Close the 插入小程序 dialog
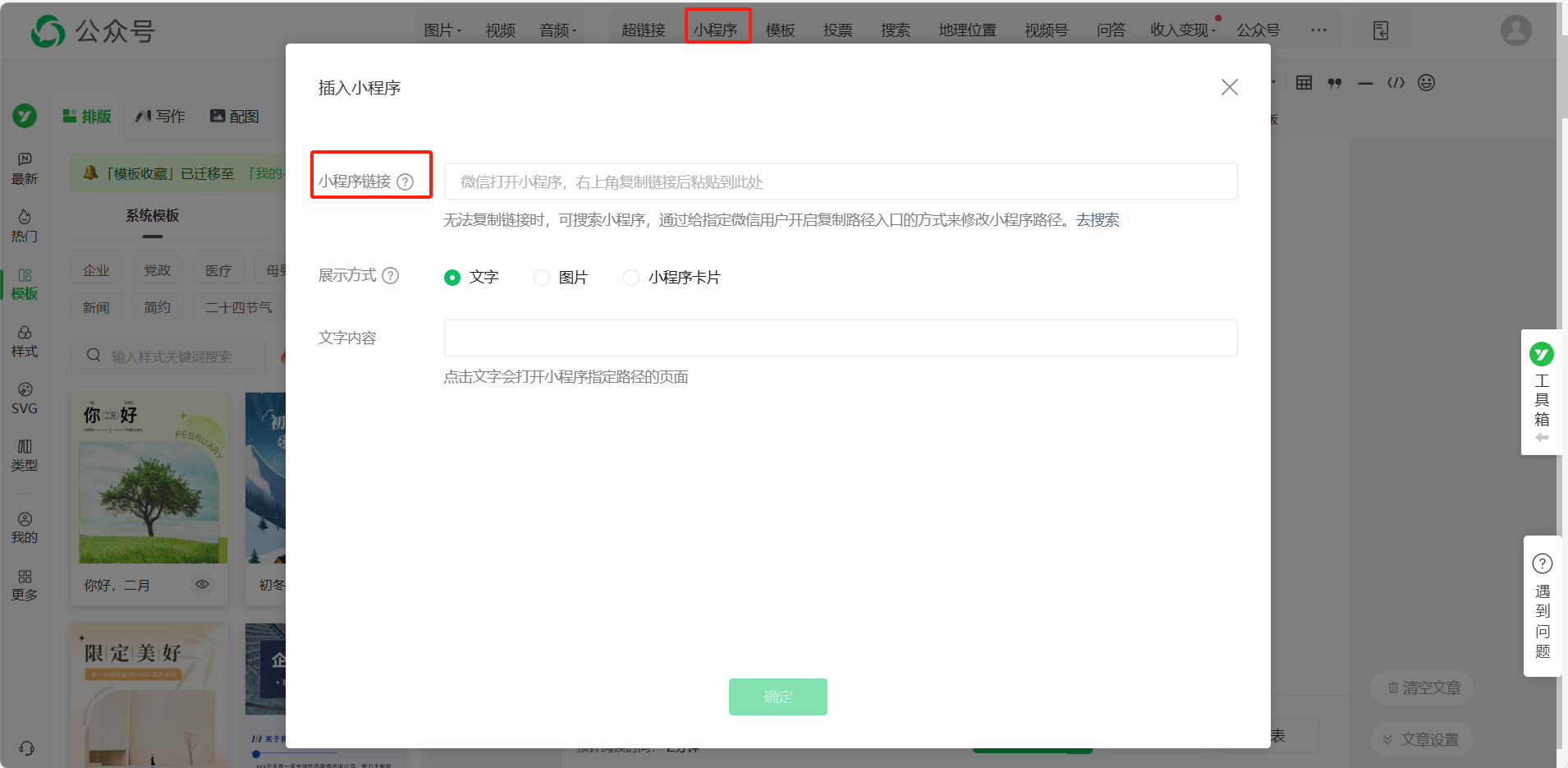The width and height of the screenshot is (1568, 768). pyautogui.click(x=1229, y=87)
